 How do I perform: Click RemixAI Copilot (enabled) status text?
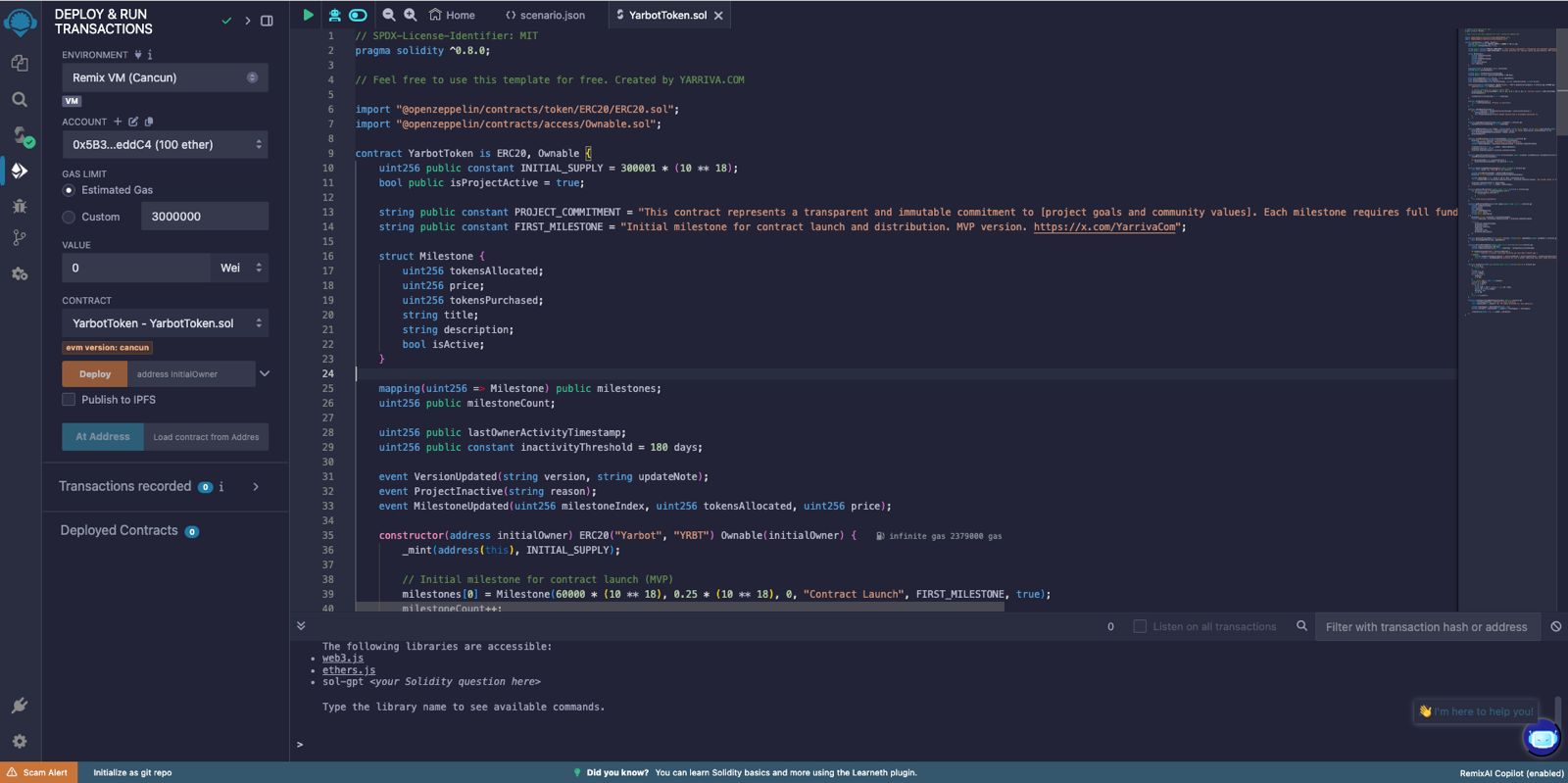[x=1511, y=773]
